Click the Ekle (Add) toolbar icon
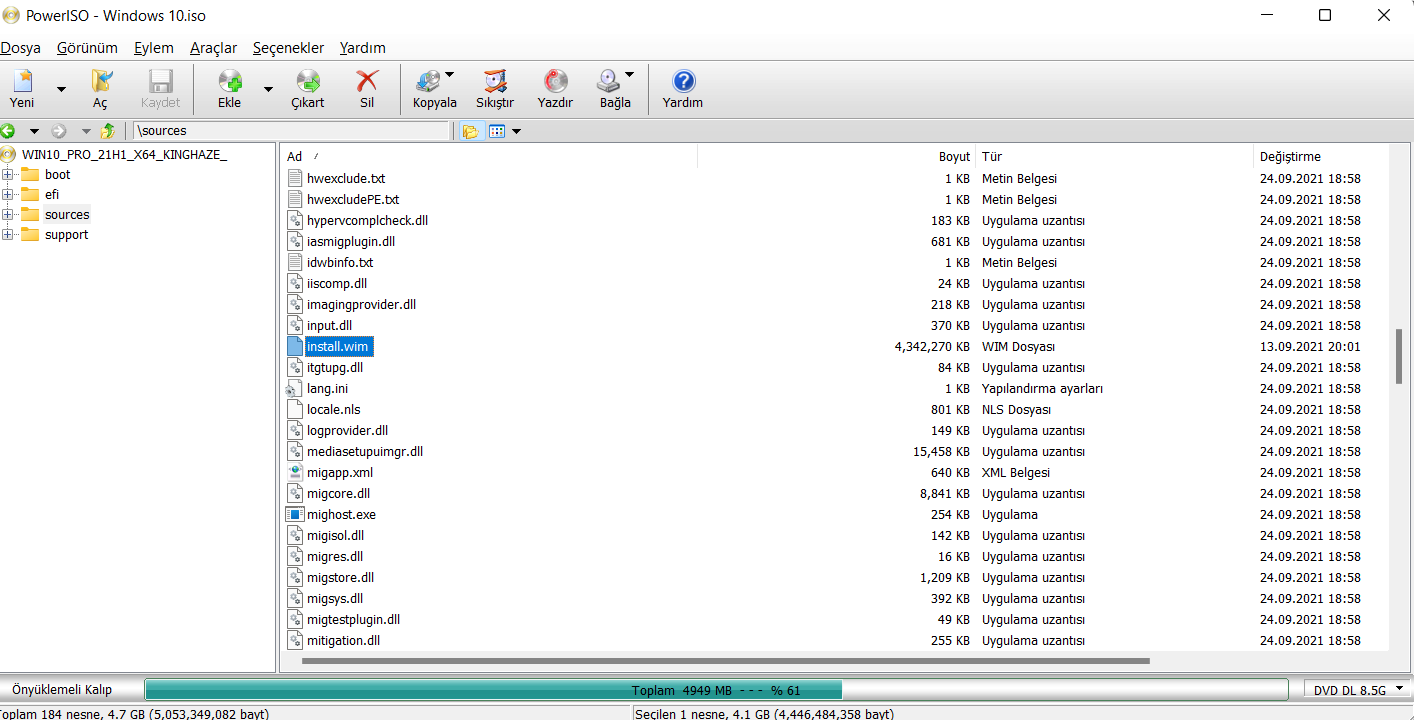This screenshot has width=1414, height=720. 230,82
